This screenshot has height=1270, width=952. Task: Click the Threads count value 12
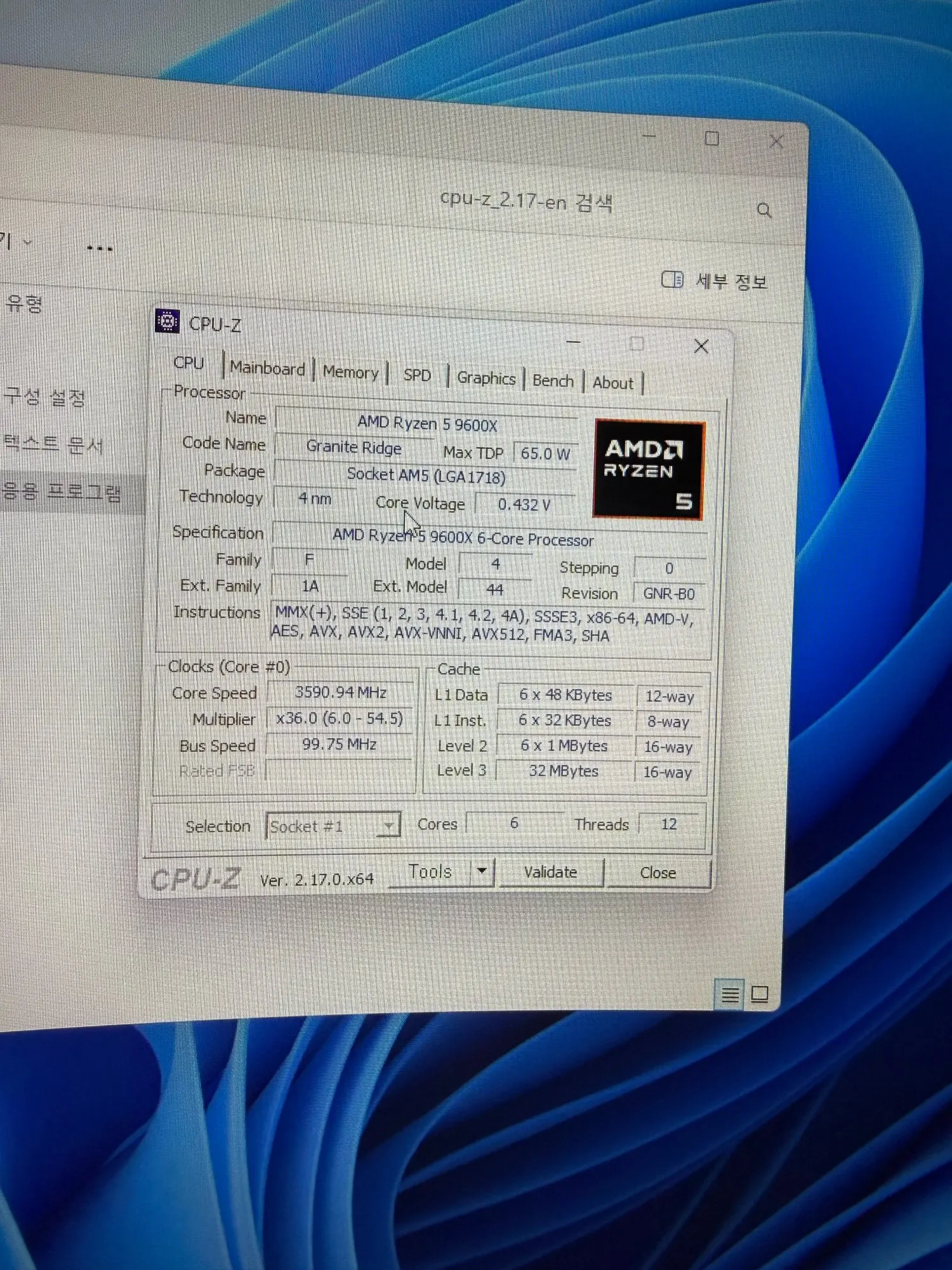[669, 824]
